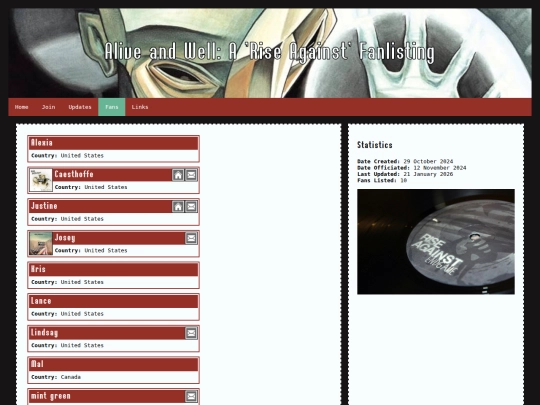Select the name Mal

coord(37,364)
